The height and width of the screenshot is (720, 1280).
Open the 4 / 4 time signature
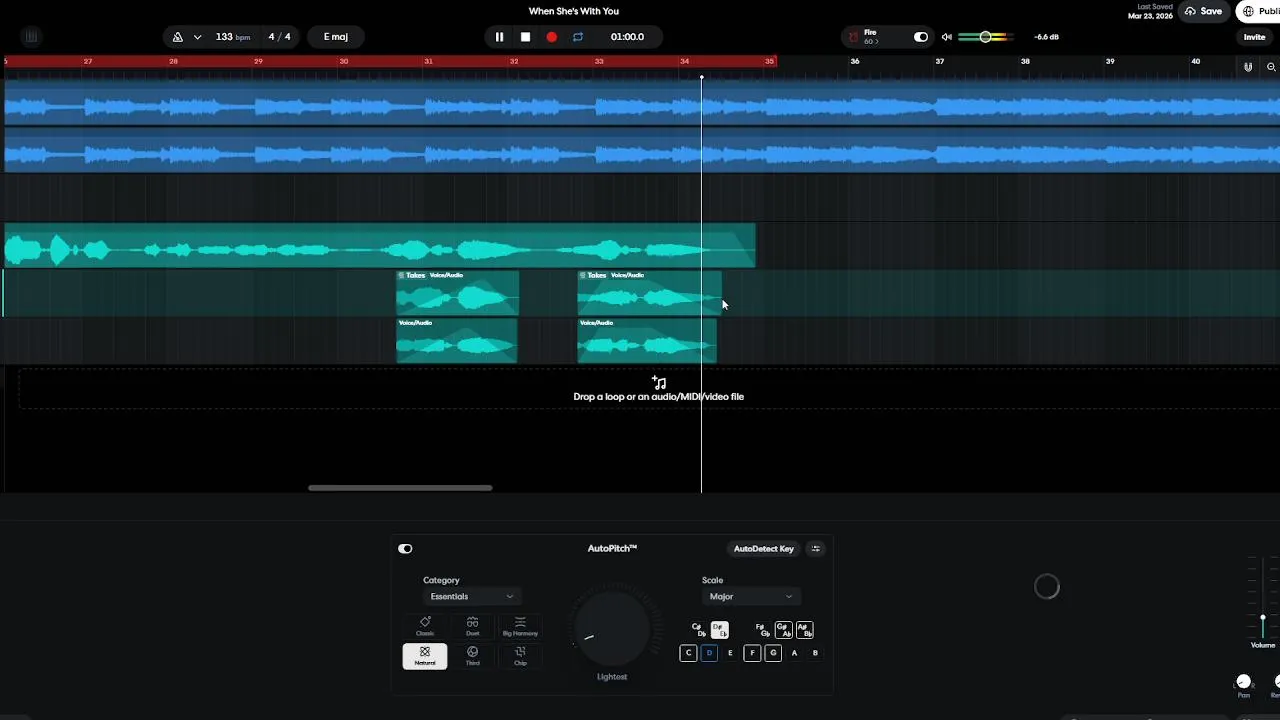tap(280, 37)
